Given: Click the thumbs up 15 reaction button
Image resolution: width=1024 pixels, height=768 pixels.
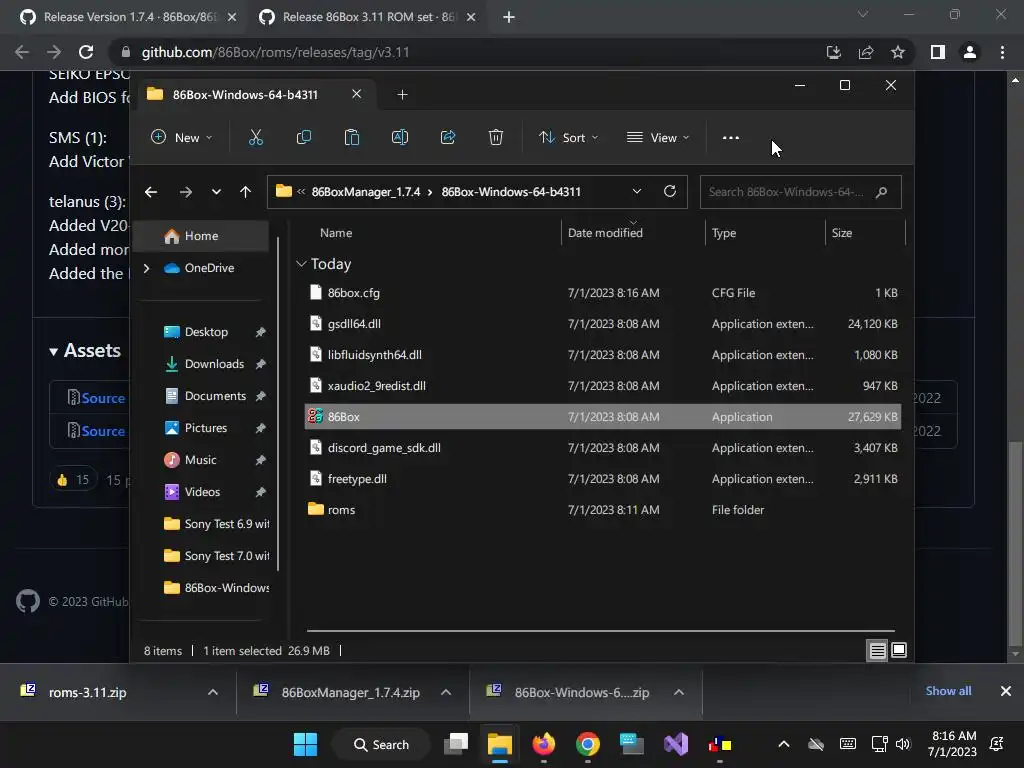Looking at the screenshot, I should click(73, 480).
